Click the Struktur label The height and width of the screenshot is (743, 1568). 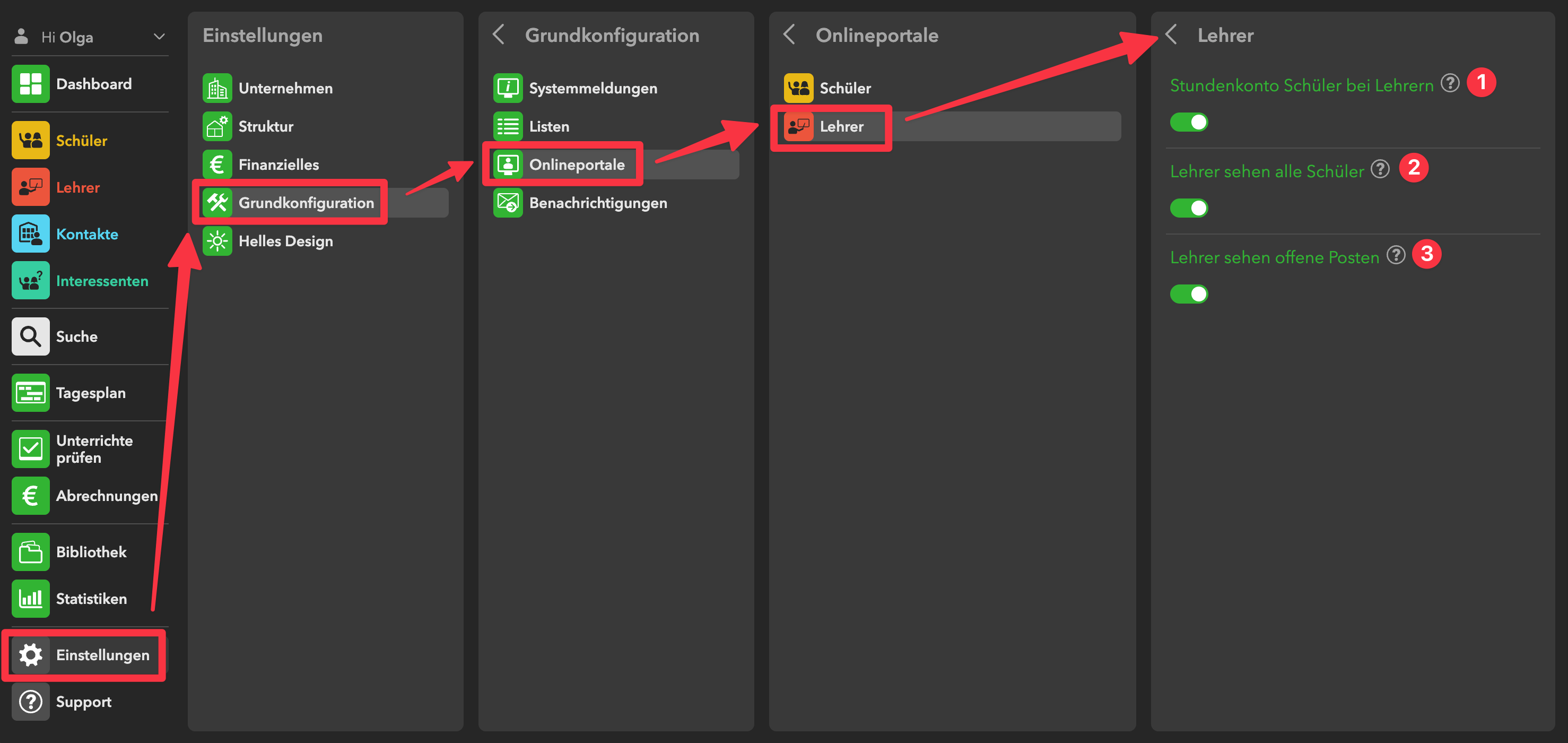coord(266,127)
